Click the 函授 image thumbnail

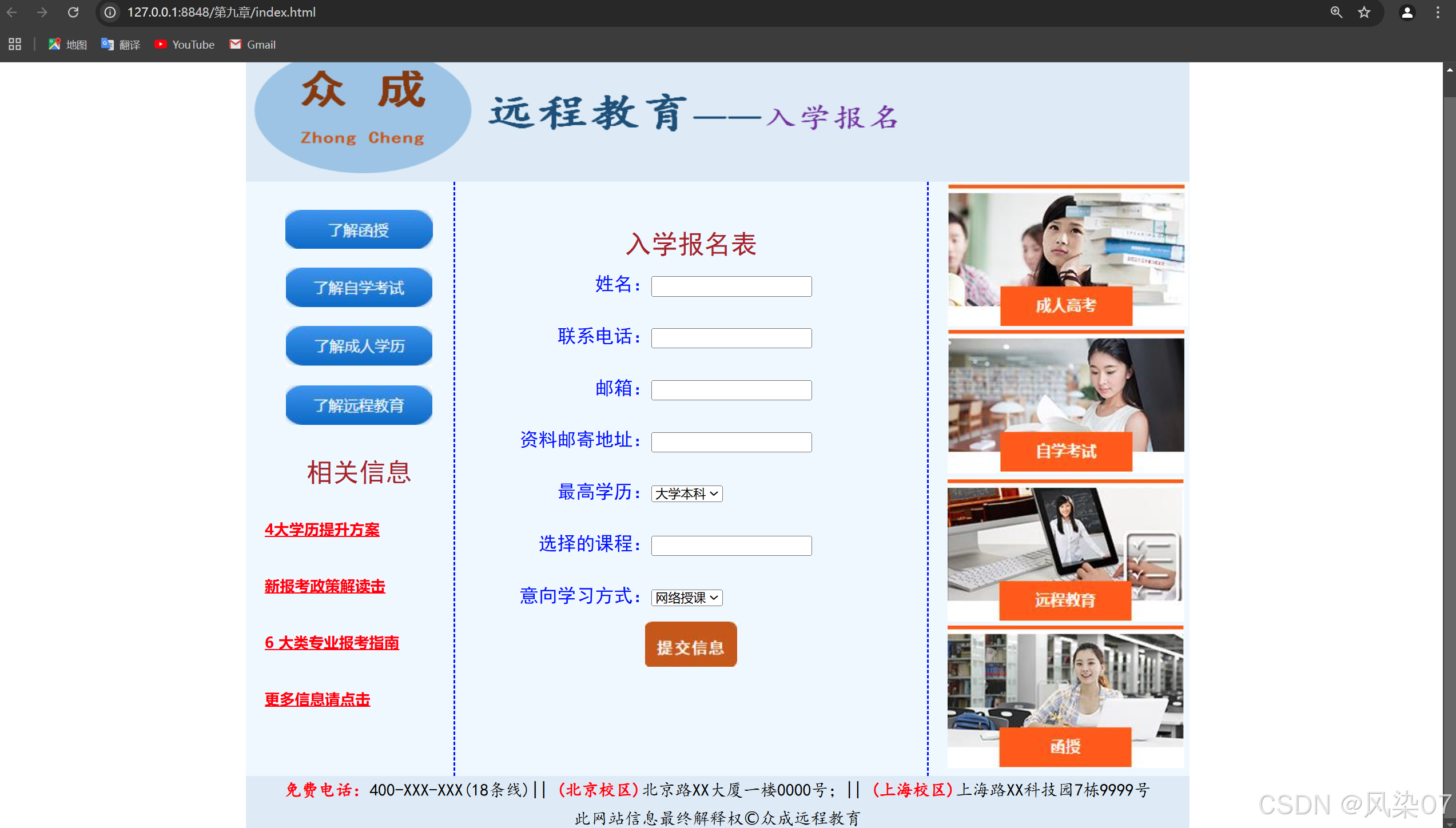pos(1065,697)
